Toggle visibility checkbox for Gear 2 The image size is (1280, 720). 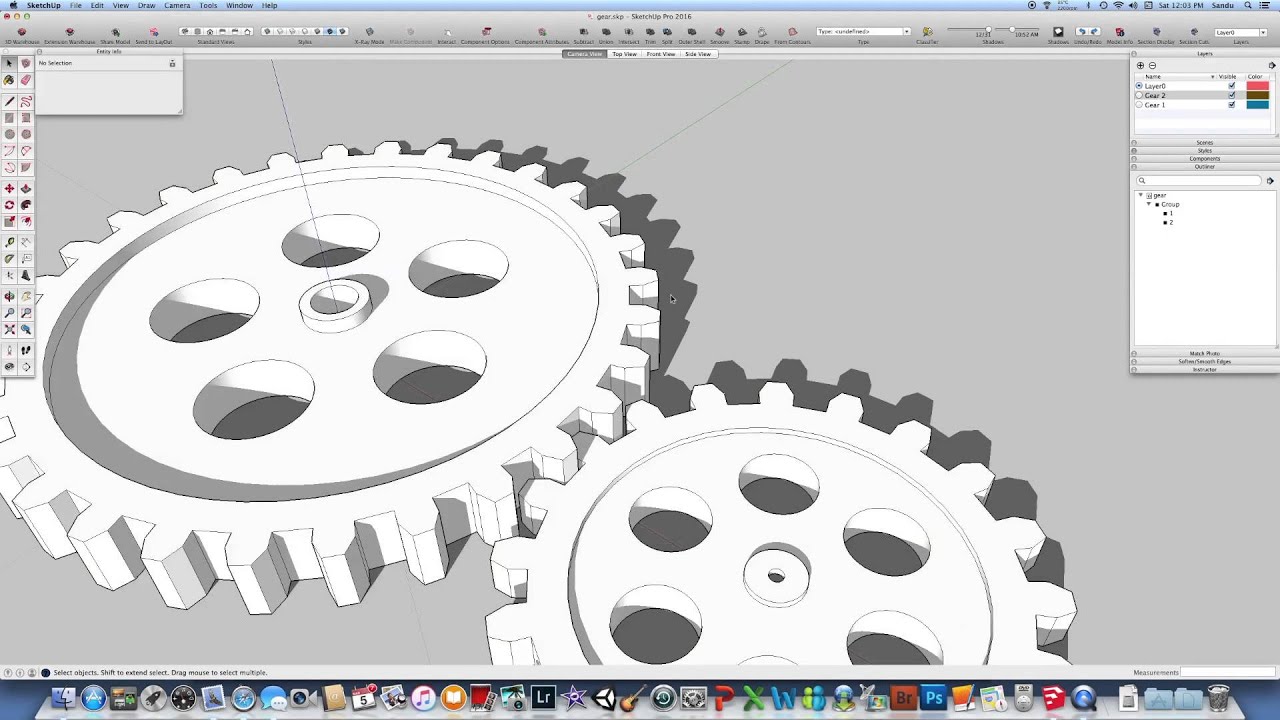pyautogui.click(x=1231, y=95)
